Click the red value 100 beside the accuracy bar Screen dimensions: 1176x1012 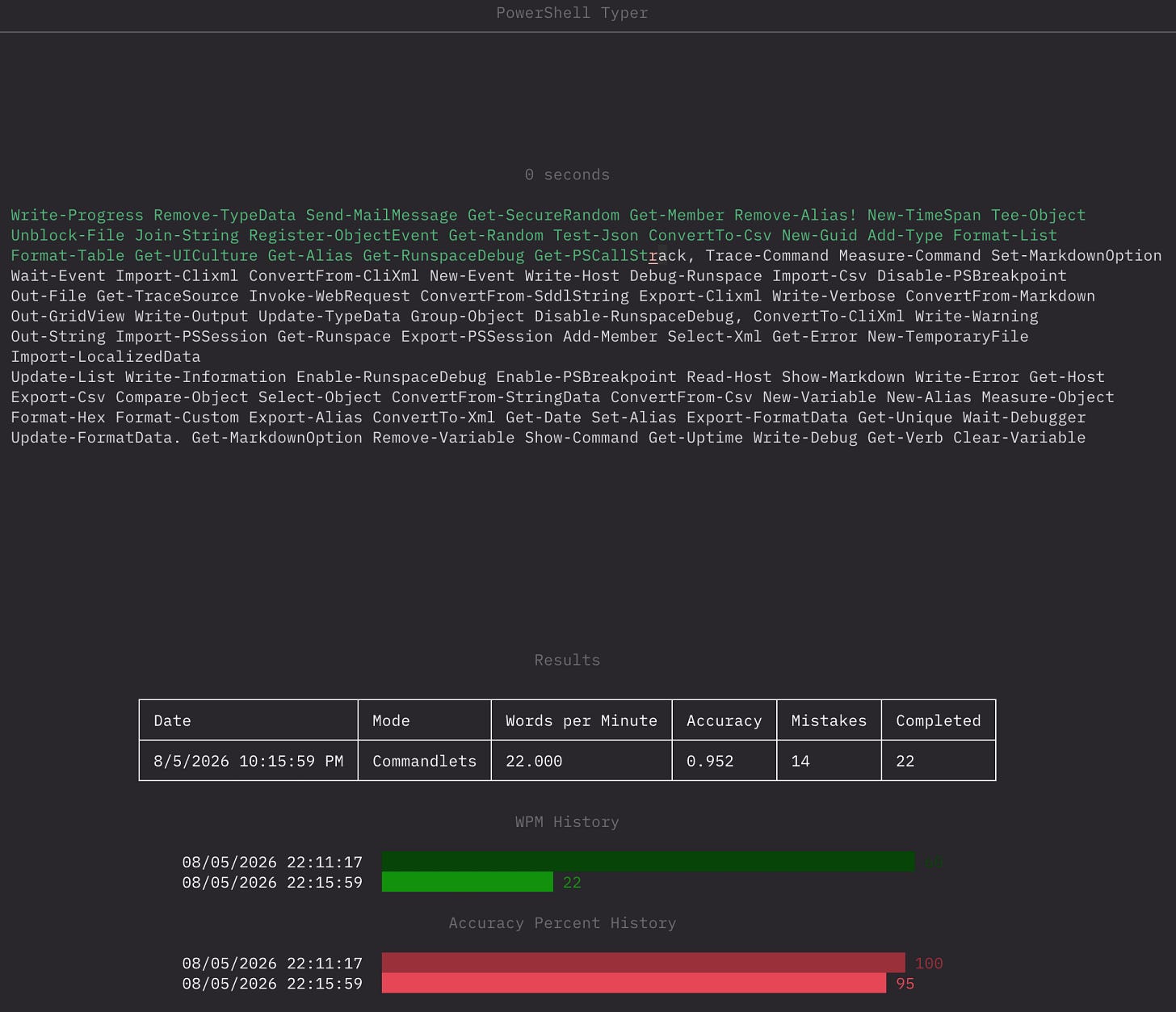[929, 964]
